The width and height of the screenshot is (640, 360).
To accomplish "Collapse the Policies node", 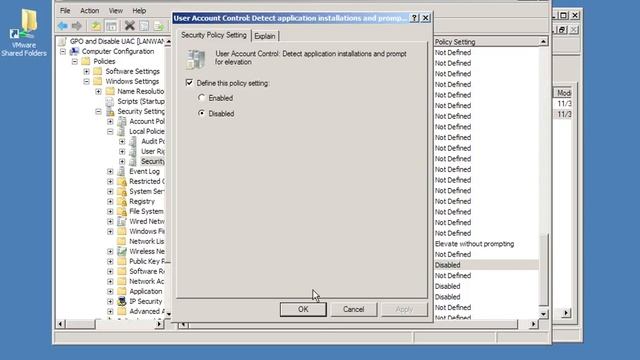I will (75, 61).
